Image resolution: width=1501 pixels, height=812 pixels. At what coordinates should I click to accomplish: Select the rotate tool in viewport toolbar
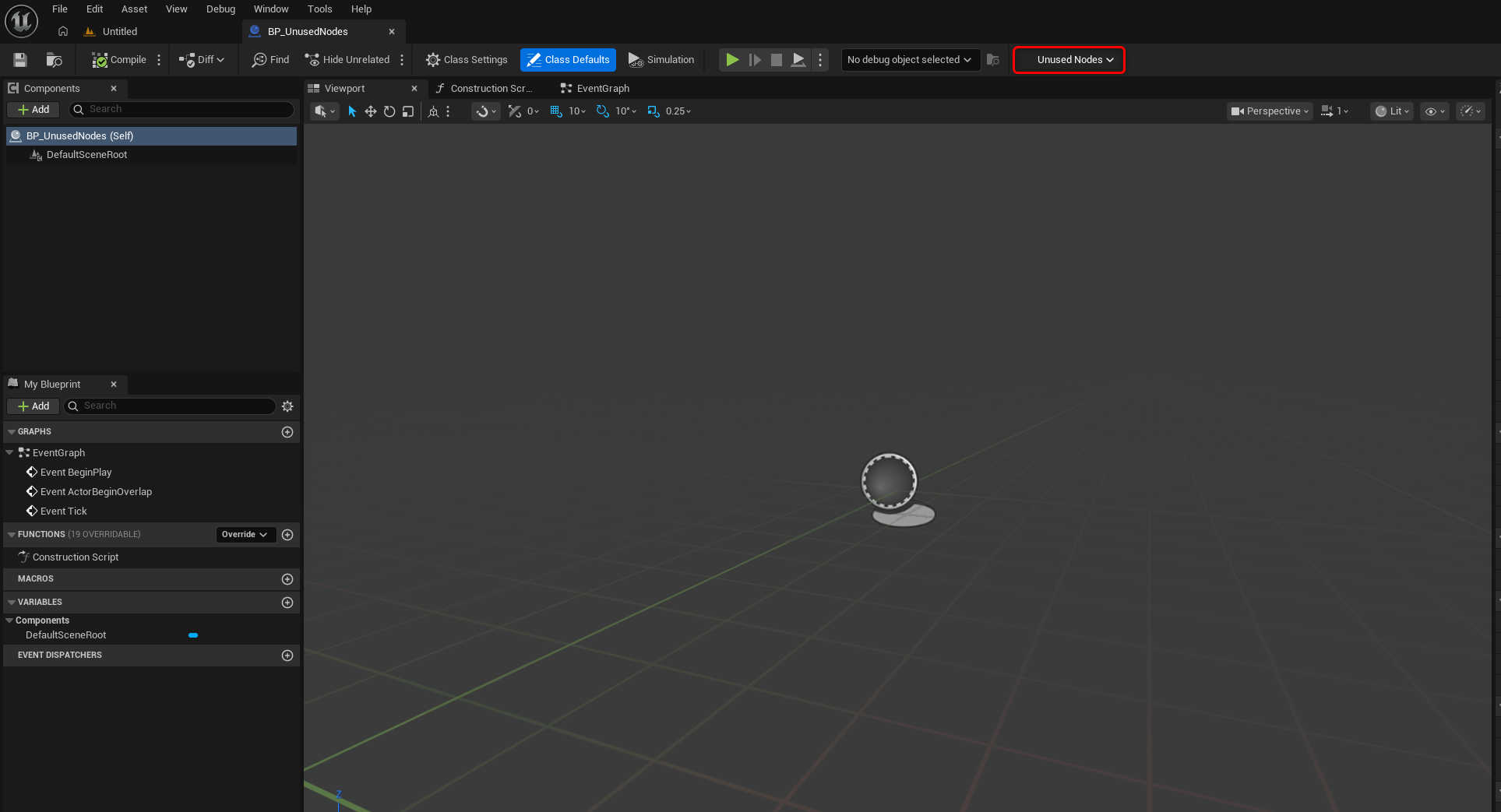coord(389,111)
